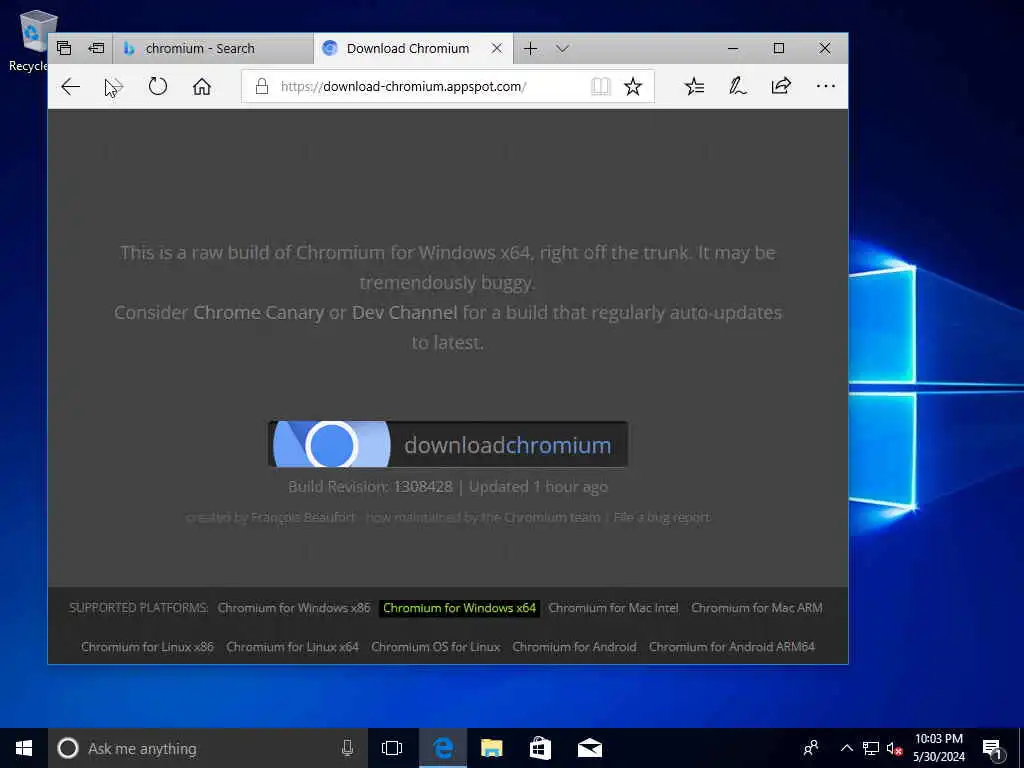
Task: Open build revision 1308428 link
Action: (x=423, y=487)
